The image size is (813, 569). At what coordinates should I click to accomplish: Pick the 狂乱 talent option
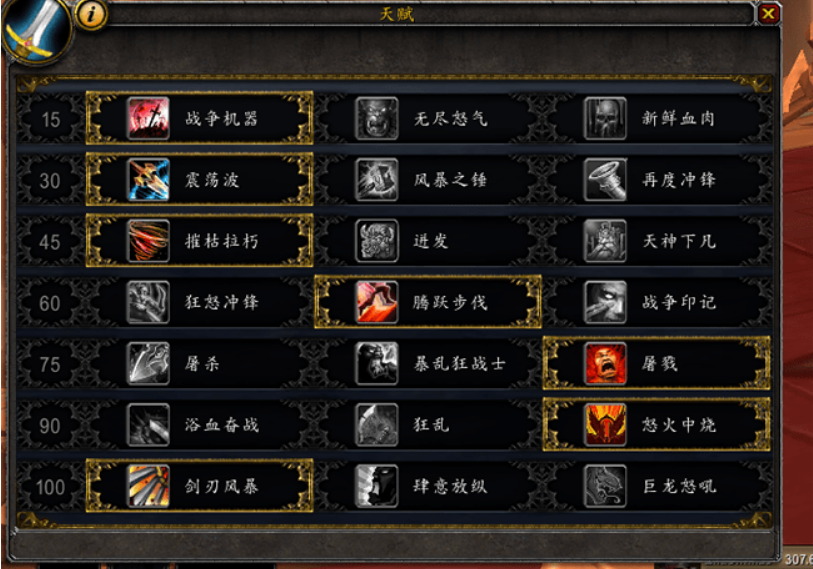[428, 425]
